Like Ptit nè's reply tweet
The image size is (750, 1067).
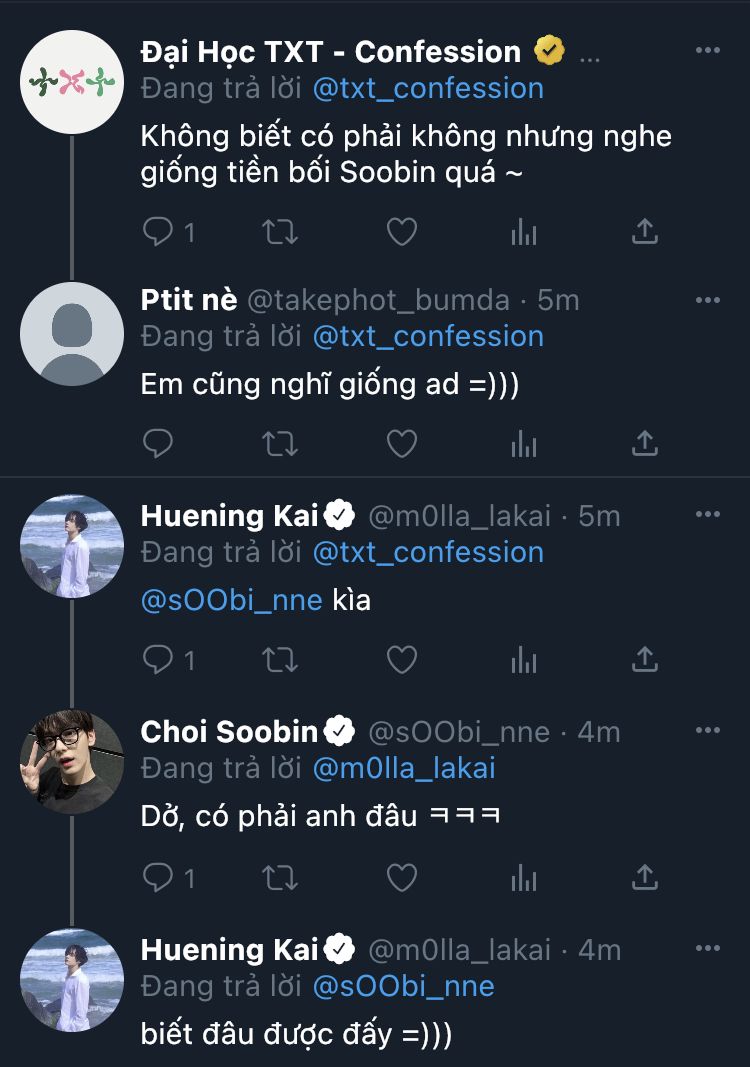coord(402,443)
